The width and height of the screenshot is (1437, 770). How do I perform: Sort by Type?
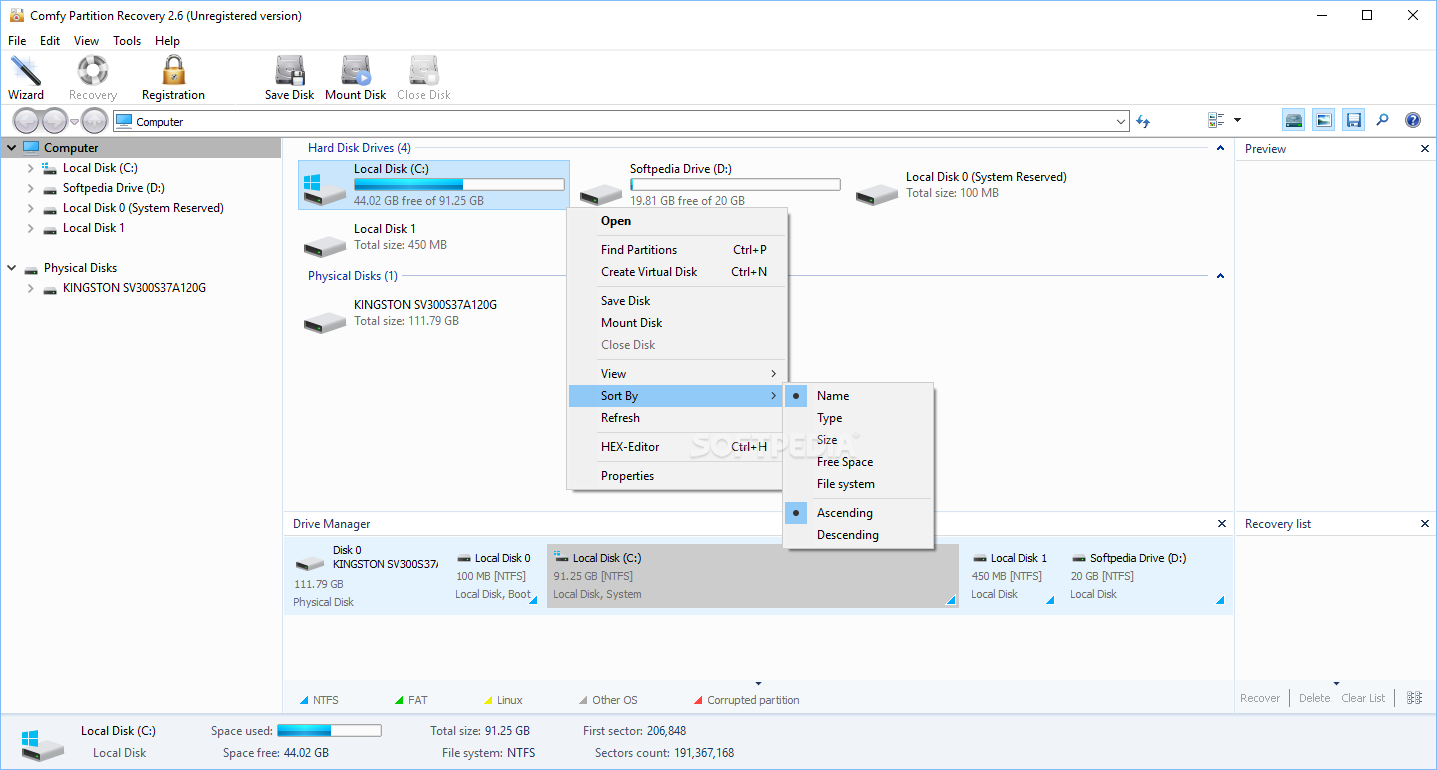point(859,418)
